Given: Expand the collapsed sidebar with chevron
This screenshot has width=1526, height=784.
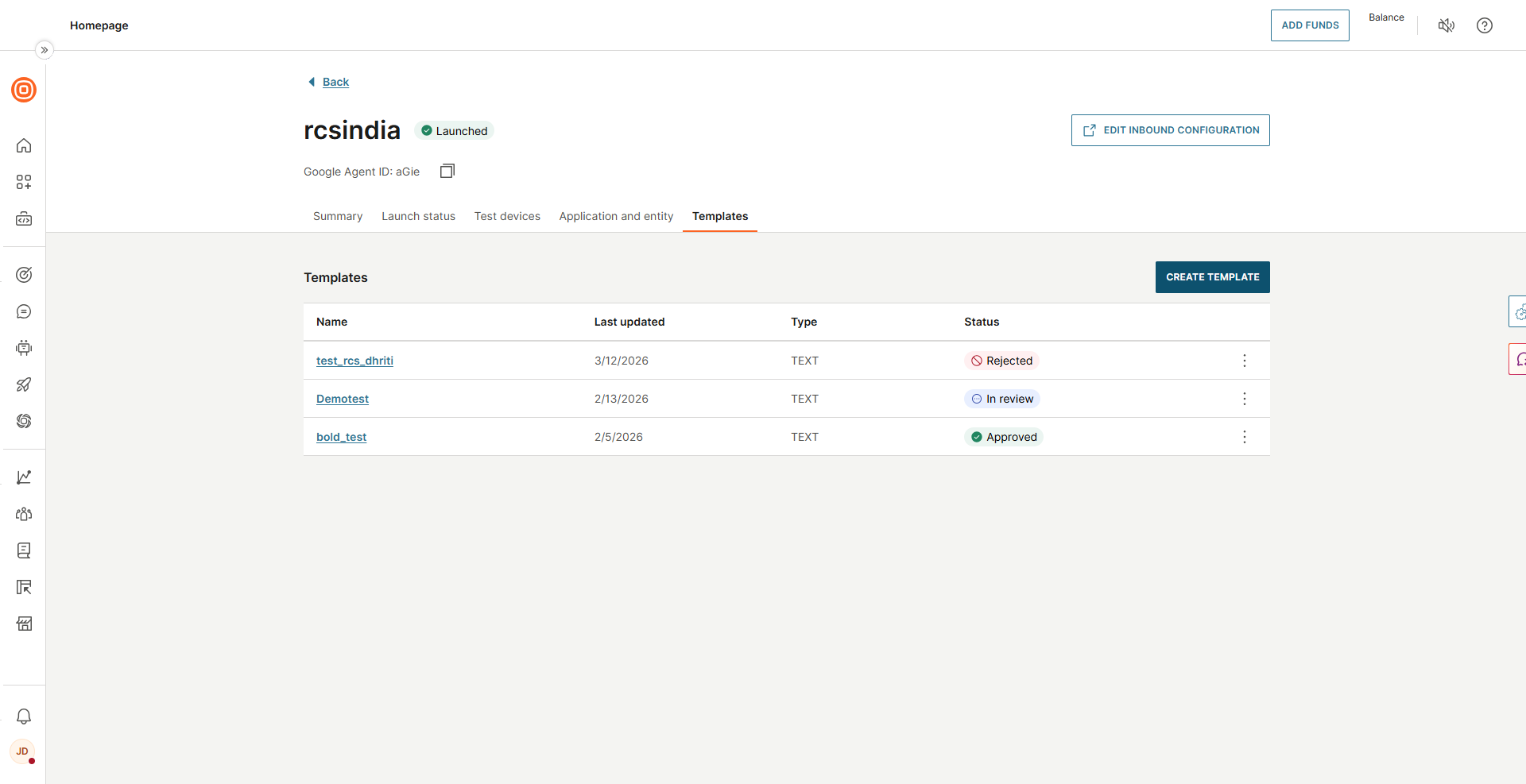Looking at the screenshot, I should pos(45,50).
